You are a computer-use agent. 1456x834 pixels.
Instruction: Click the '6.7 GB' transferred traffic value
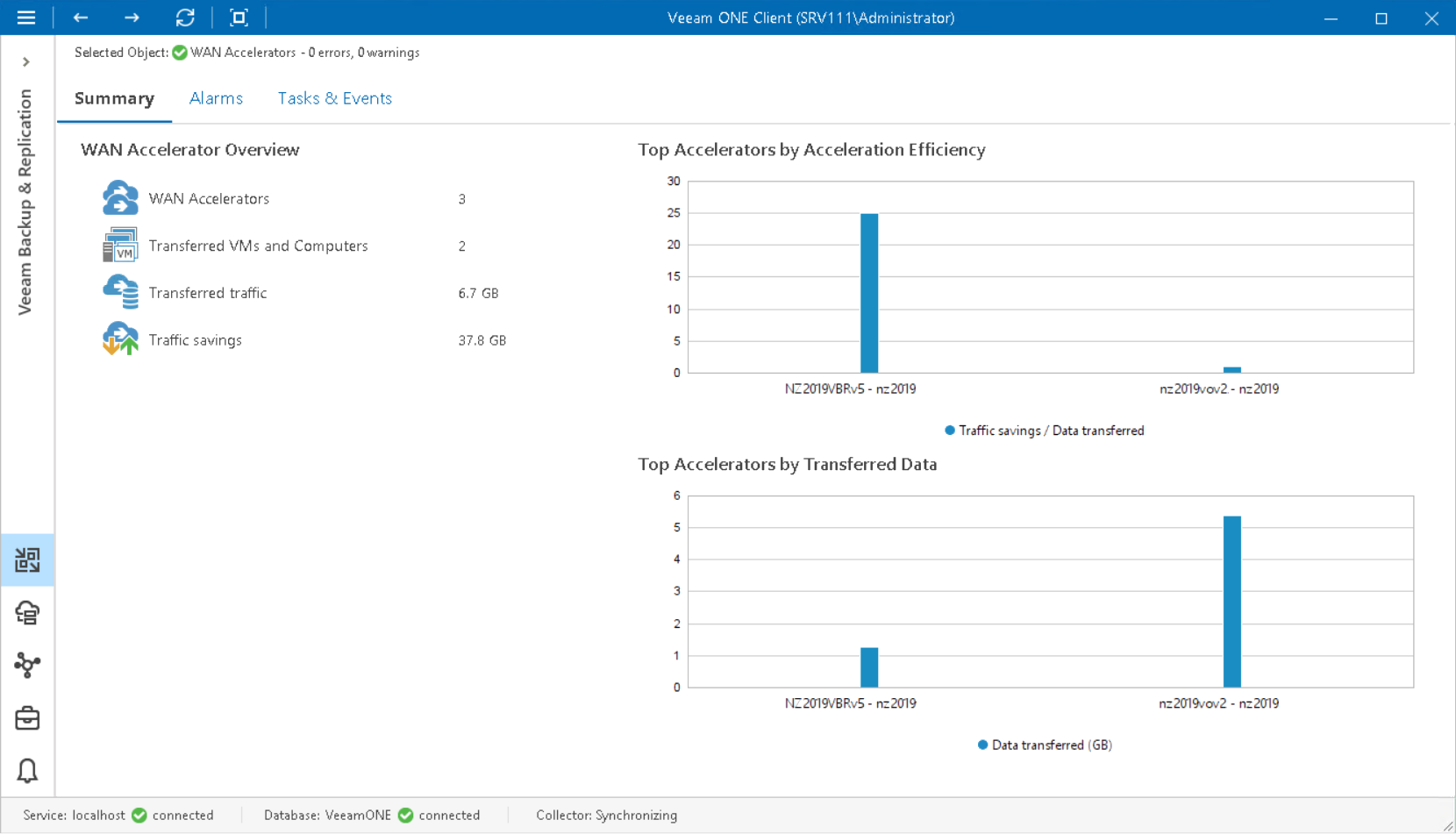coord(478,293)
